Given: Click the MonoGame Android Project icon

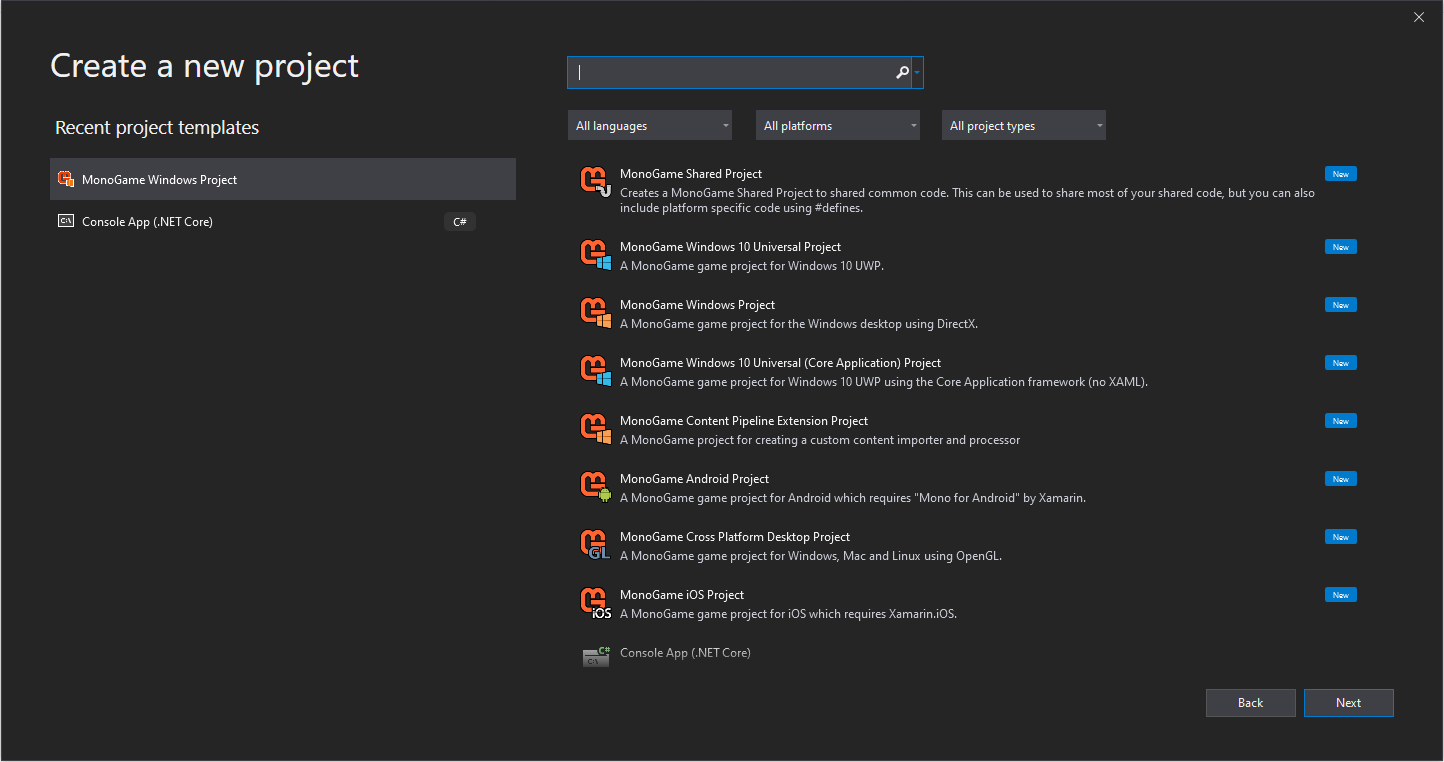Looking at the screenshot, I should 596,487.
